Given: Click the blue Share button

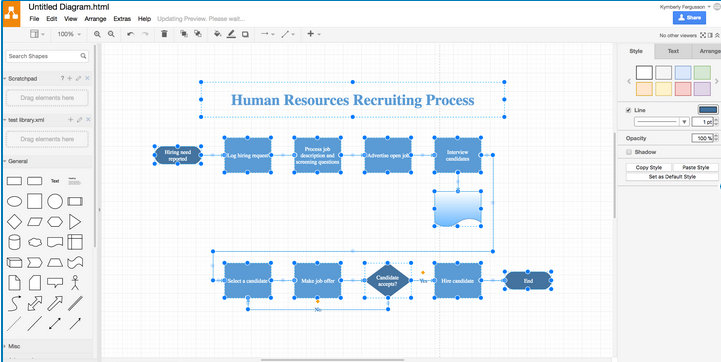Looking at the screenshot, I should 689,18.
